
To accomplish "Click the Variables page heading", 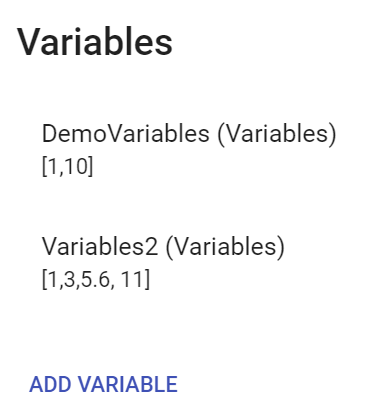I will (x=95, y=42).
